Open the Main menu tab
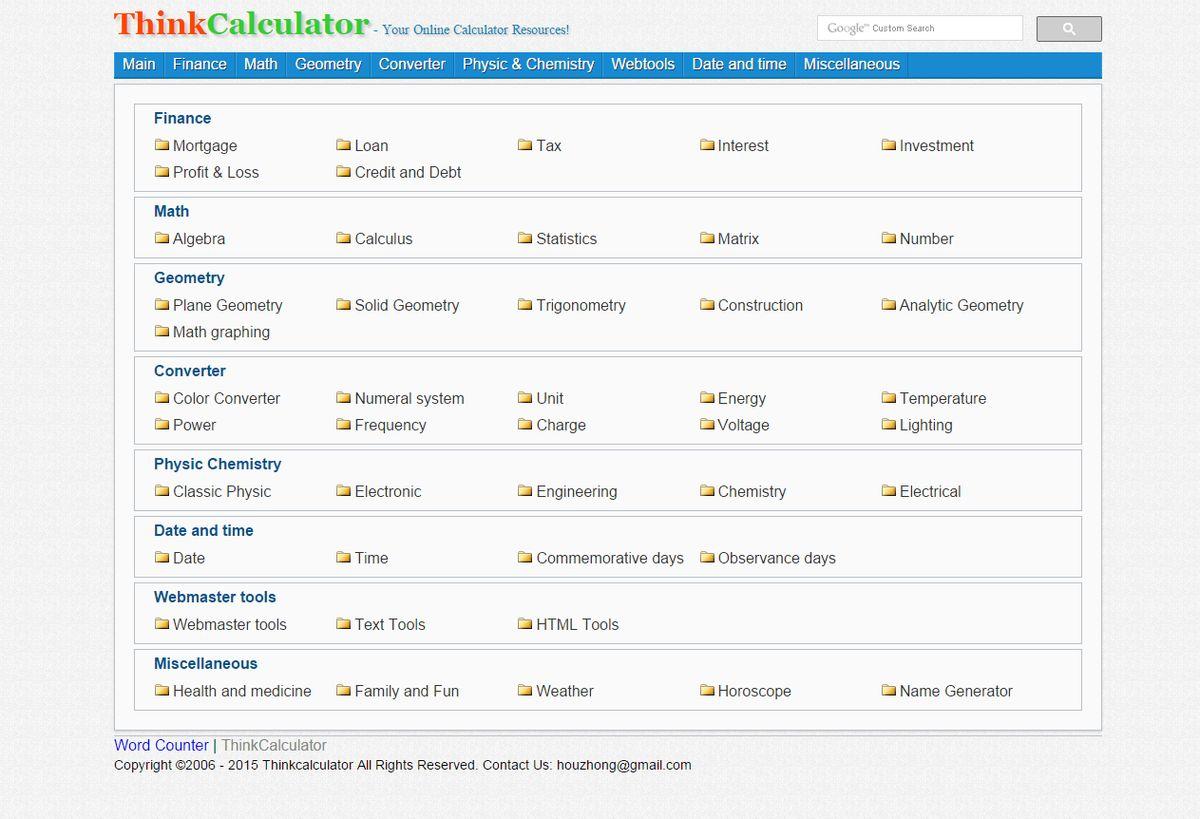Screen dimensions: 1200x819 pyautogui.click(x=139, y=64)
